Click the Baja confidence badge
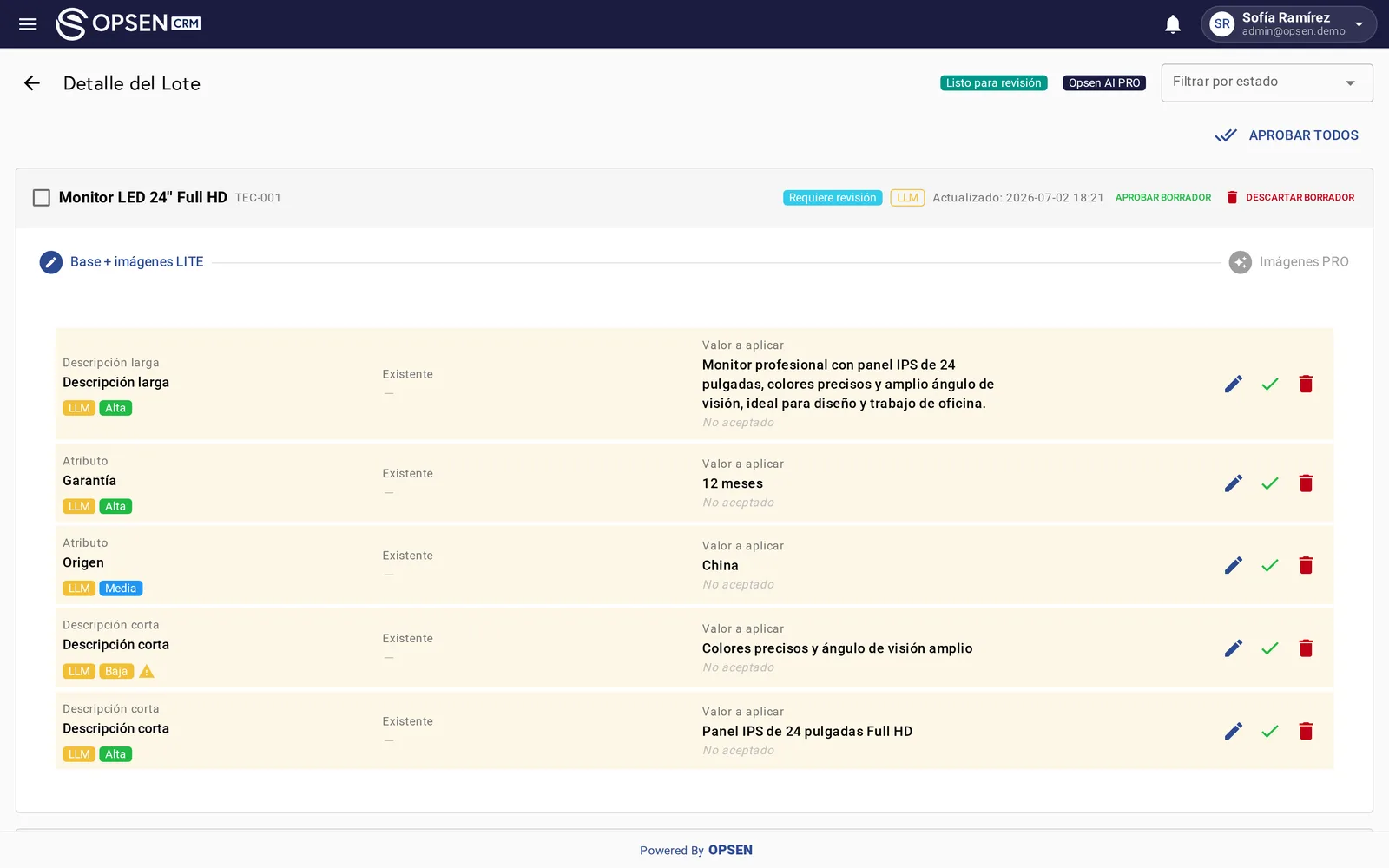Screen dimensions: 1389x868 (116, 671)
